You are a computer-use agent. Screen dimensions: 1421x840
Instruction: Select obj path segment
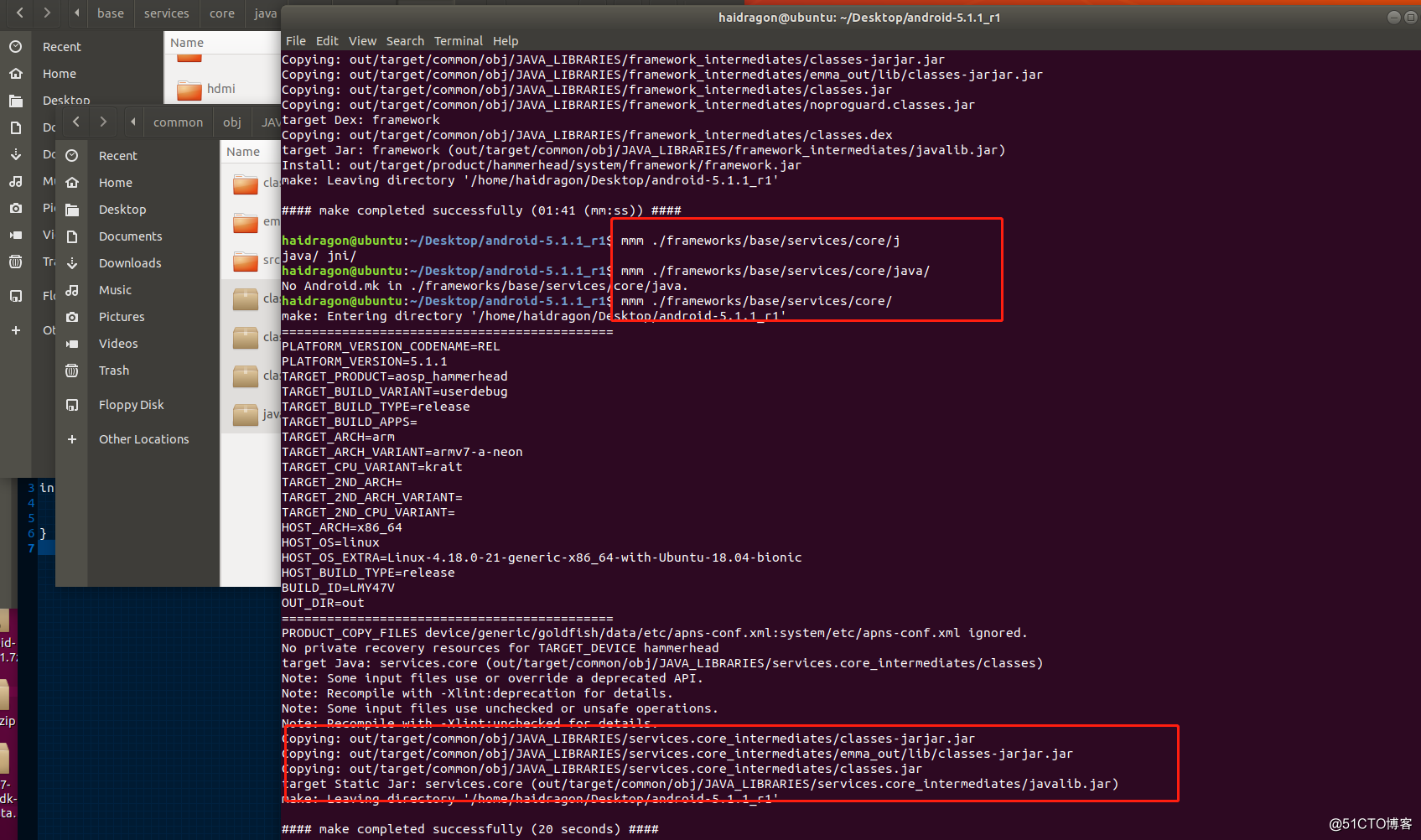coord(232,122)
